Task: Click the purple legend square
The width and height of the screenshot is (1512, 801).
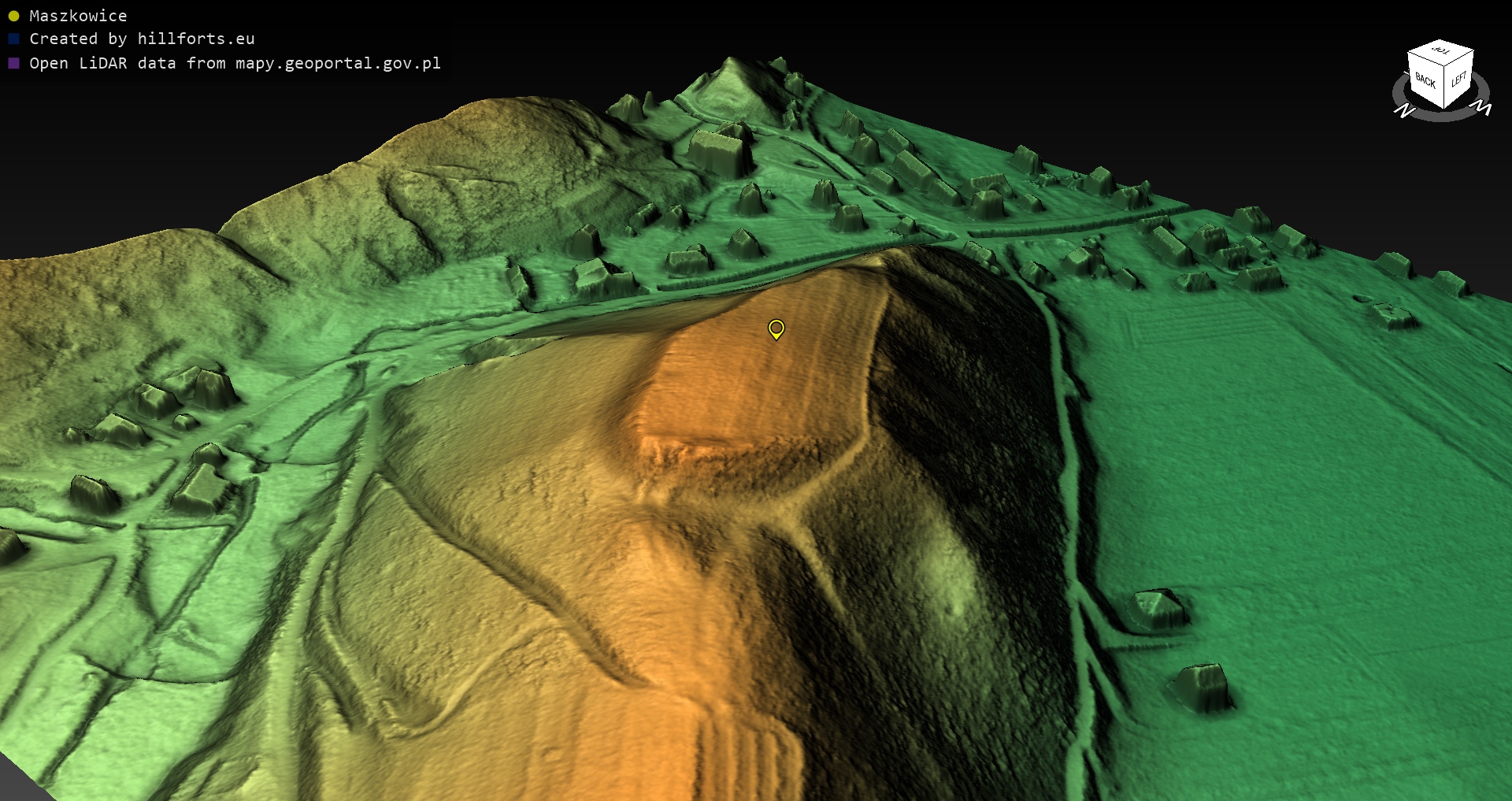Action: point(13,63)
